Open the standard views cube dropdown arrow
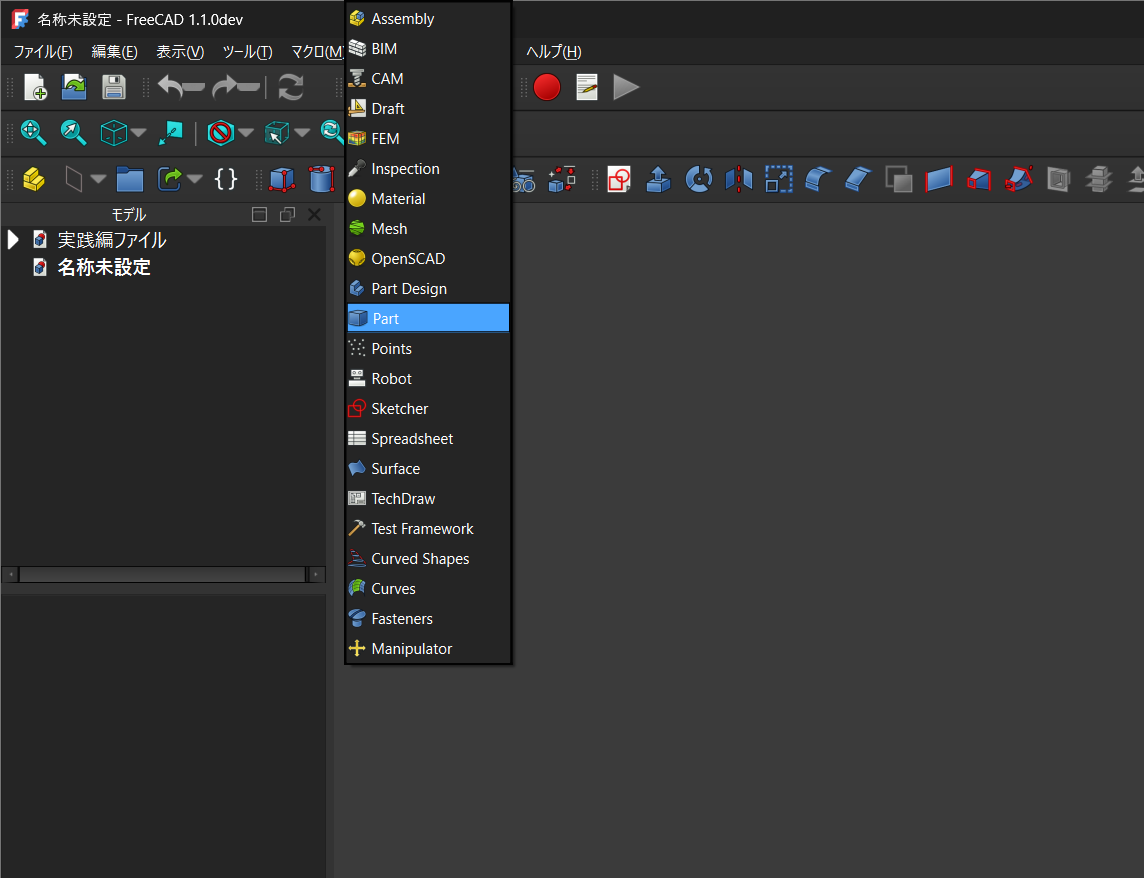The height and width of the screenshot is (878, 1144). pyautogui.click(x=139, y=132)
